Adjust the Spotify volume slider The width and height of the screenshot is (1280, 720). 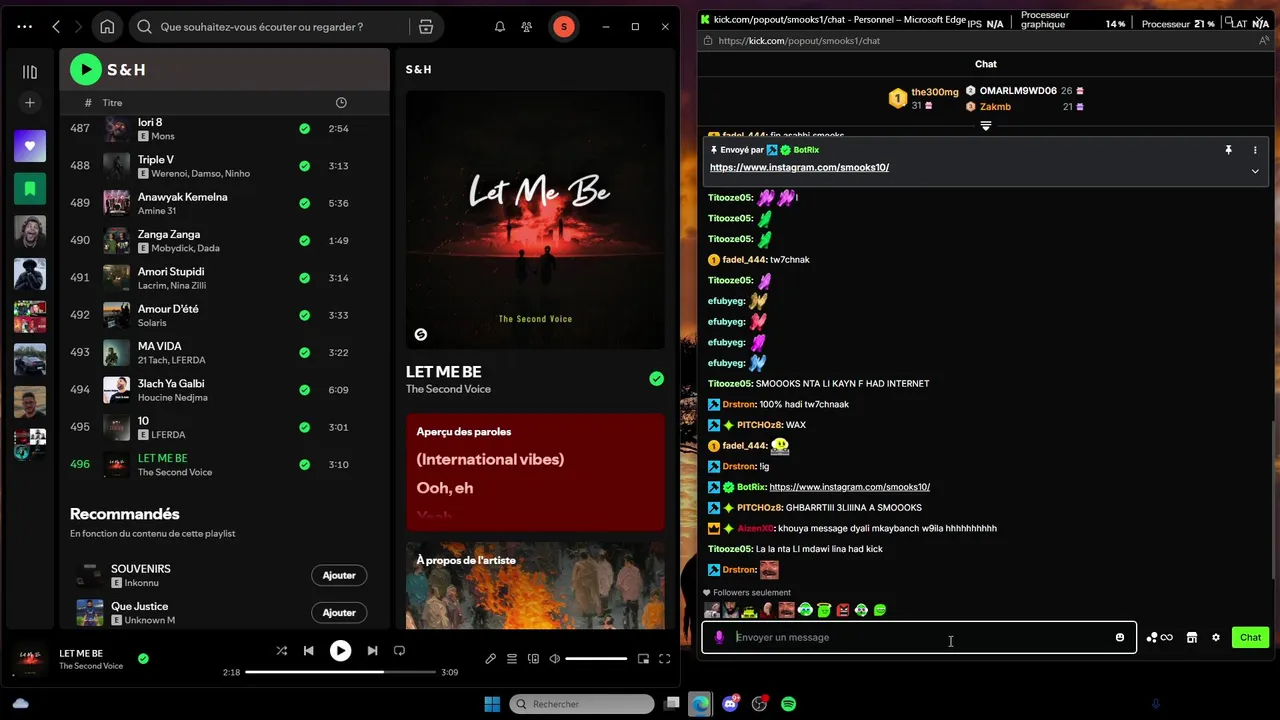[x=596, y=659]
